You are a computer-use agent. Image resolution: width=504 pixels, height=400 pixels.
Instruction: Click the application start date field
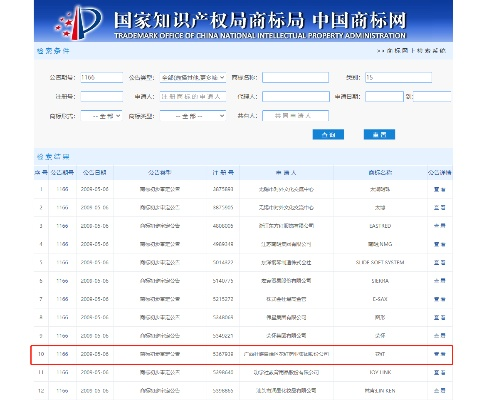384,97
